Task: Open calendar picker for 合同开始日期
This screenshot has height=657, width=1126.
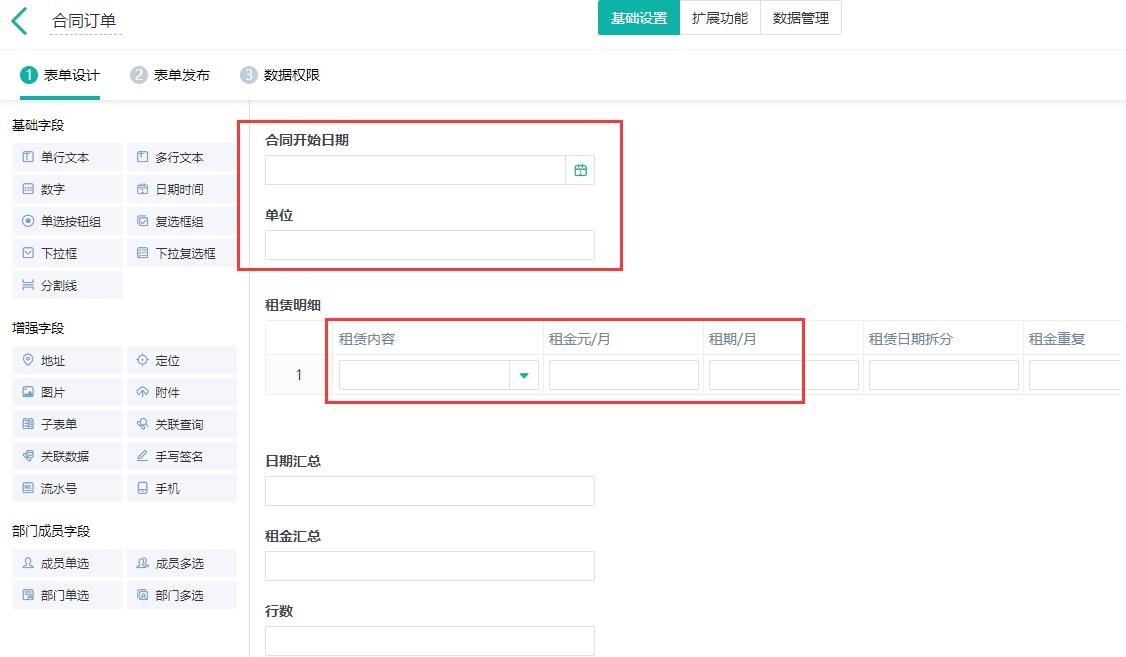Action: (x=580, y=170)
